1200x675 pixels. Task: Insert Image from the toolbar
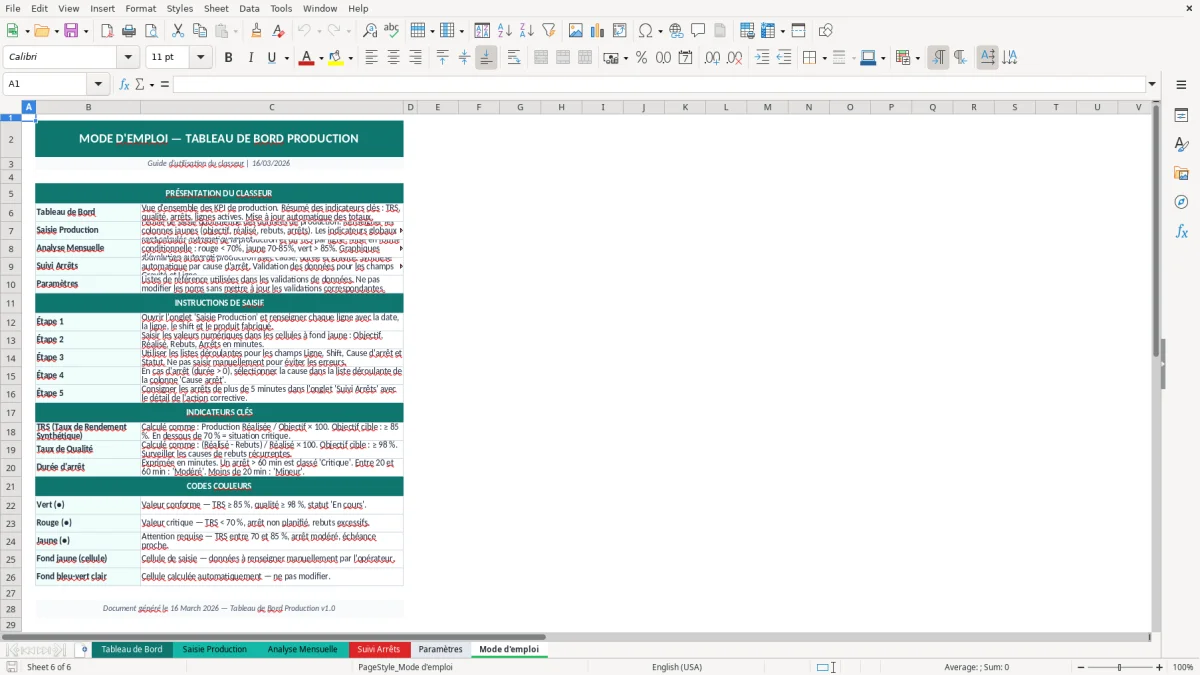[x=576, y=31]
